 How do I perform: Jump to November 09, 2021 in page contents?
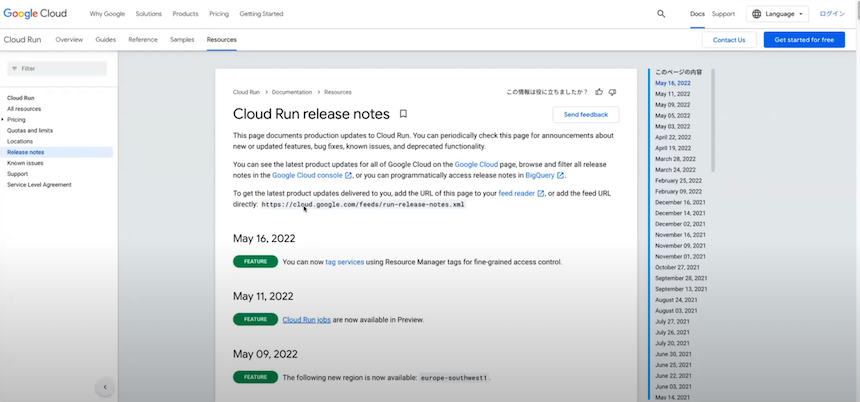click(681, 246)
